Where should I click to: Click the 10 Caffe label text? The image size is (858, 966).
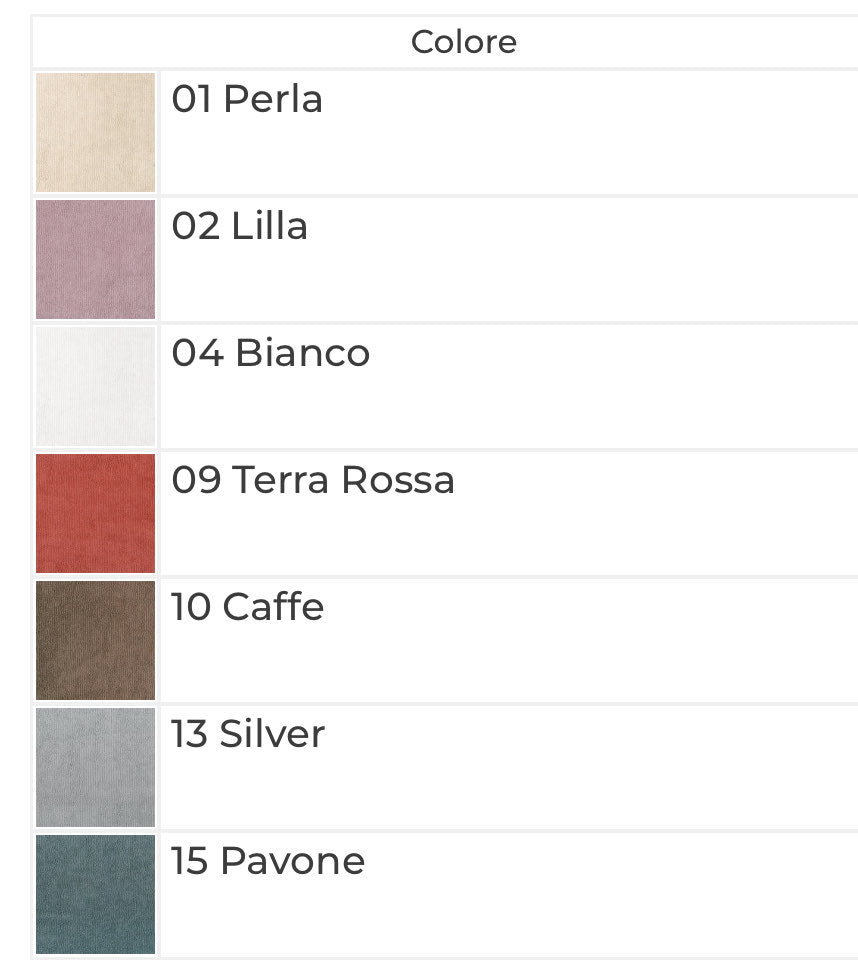tap(248, 606)
